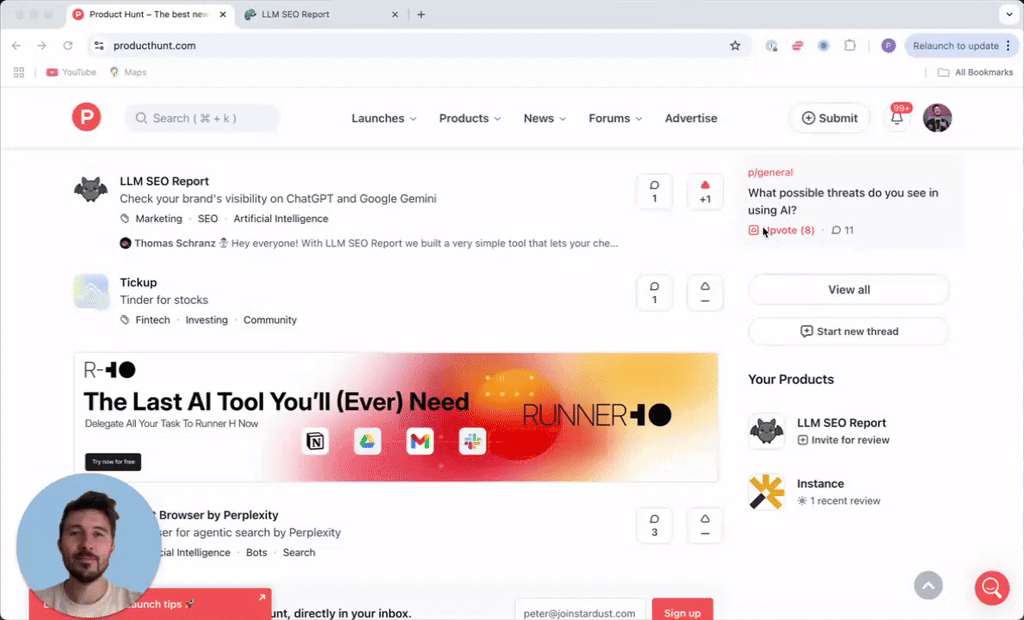Screen dimensions: 1024x620
Task: View site information icon in address bar
Action: coord(99,46)
